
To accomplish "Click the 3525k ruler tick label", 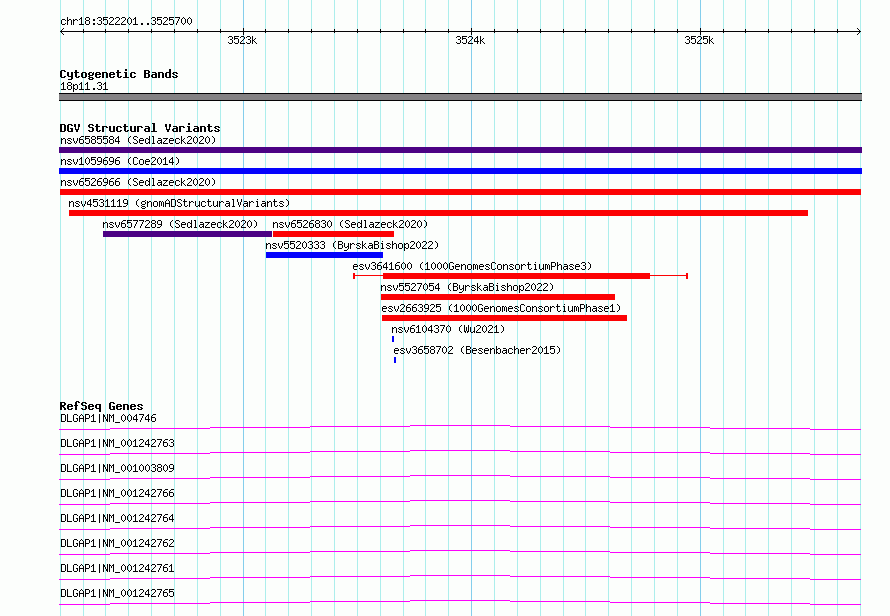I will pyautogui.click(x=699, y=40).
